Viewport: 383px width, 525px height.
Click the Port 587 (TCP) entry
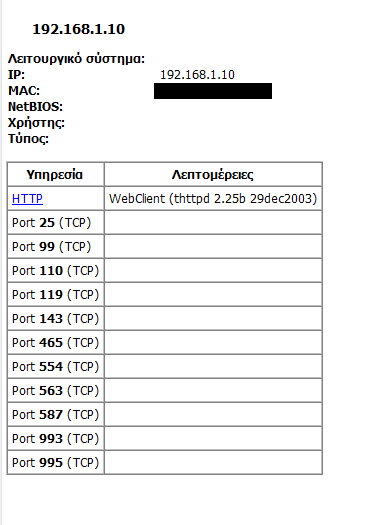pyautogui.click(x=56, y=415)
